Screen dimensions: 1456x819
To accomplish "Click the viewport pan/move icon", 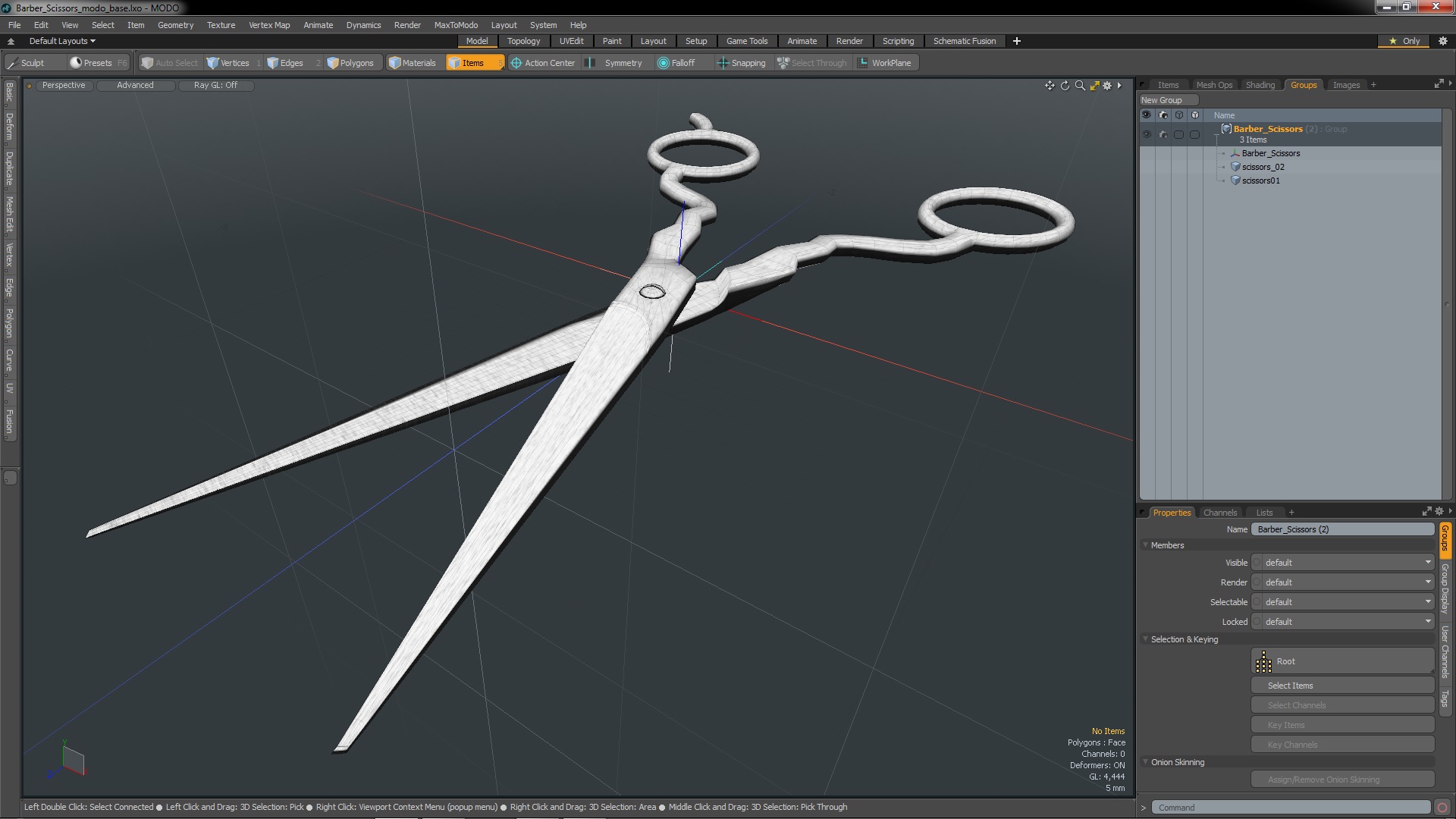I will point(1050,86).
